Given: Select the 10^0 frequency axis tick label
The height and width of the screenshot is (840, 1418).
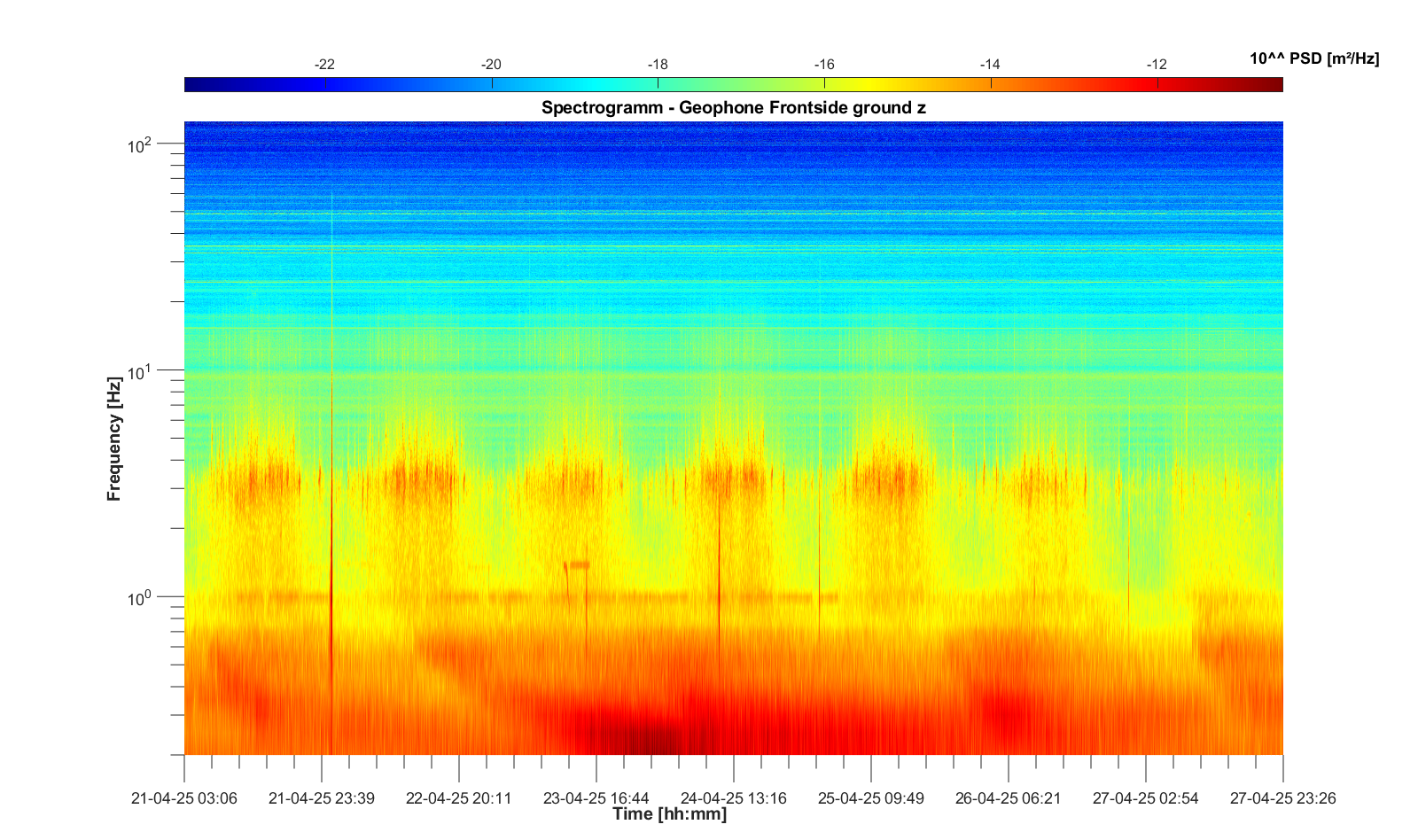Looking at the screenshot, I should click(x=140, y=598).
